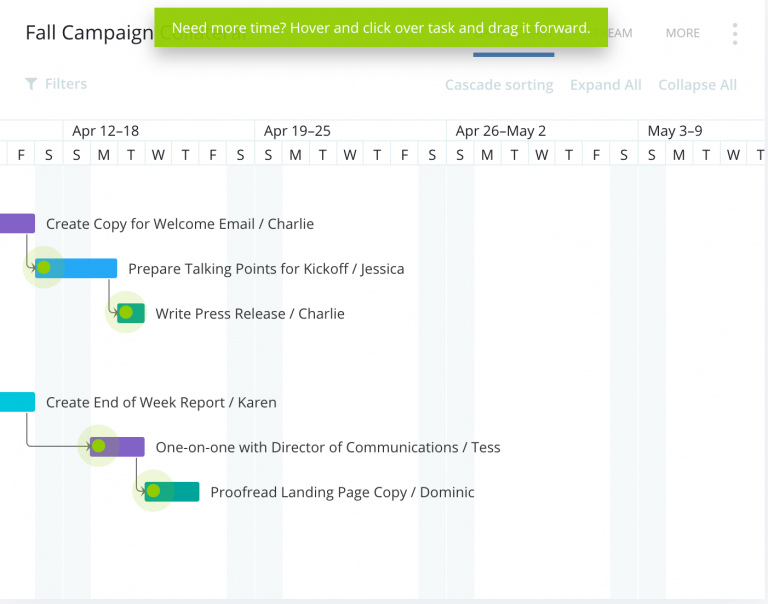Open the Write Press Release / Charlie label
768x604 pixels.
click(x=250, y=314)
